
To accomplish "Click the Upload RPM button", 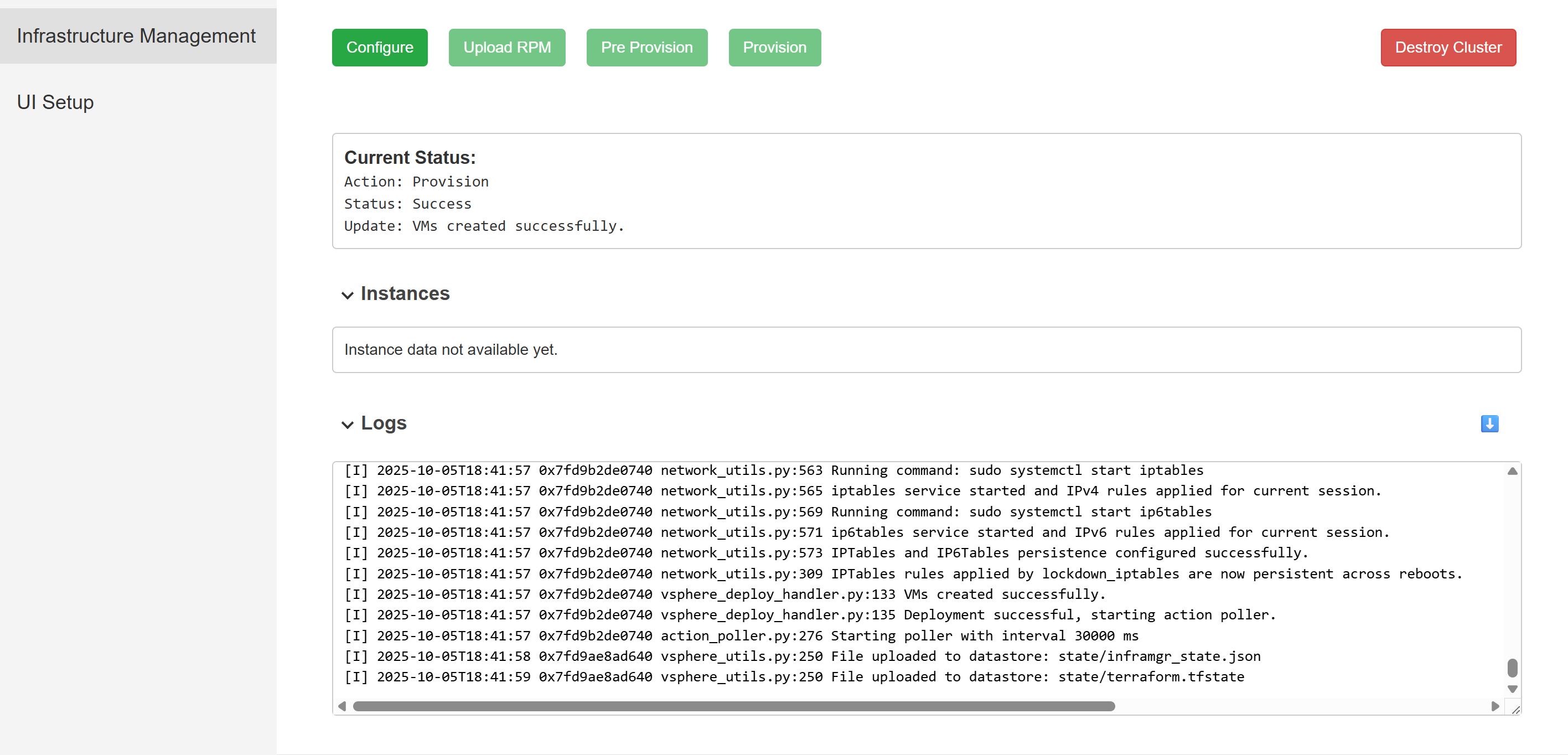I will 506,48.
